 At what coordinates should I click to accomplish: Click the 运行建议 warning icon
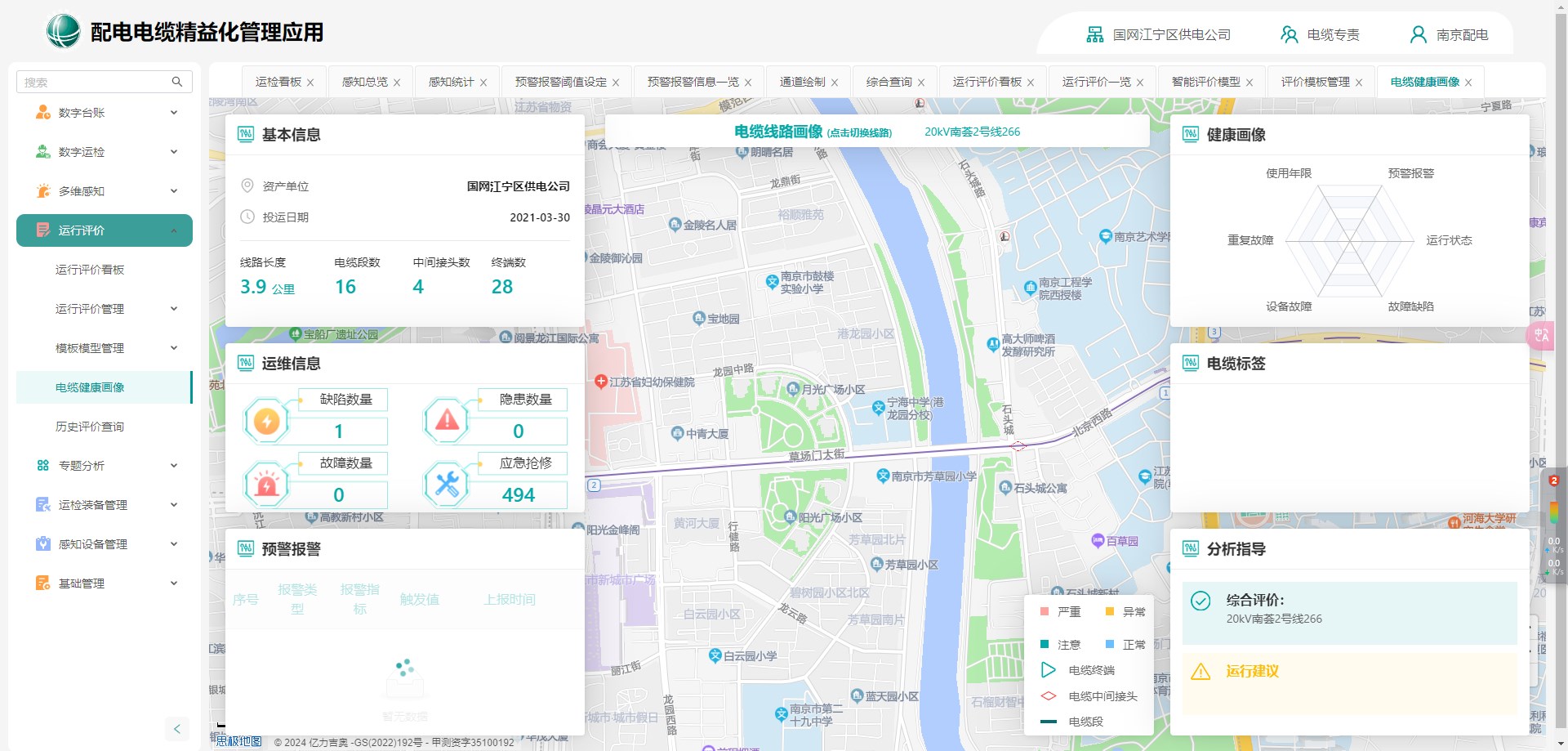[1200, 671]
